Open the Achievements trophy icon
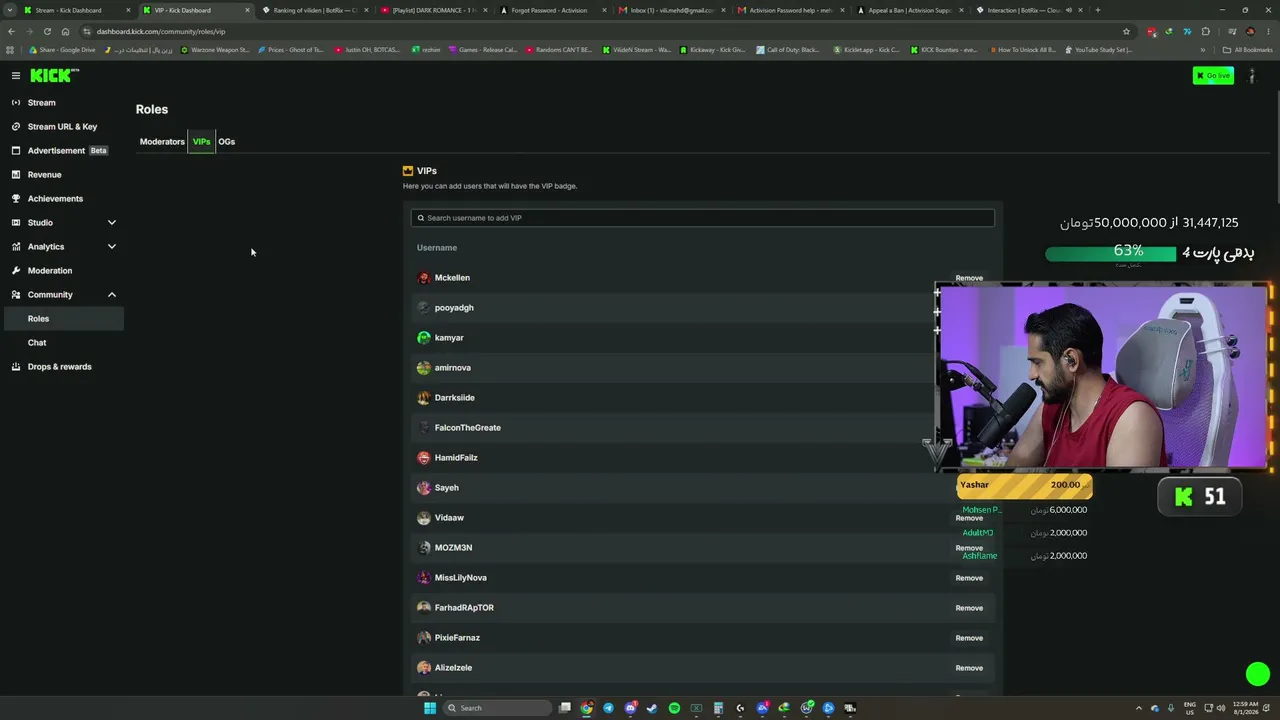The image size is (1280, 720). coord(16,199)
